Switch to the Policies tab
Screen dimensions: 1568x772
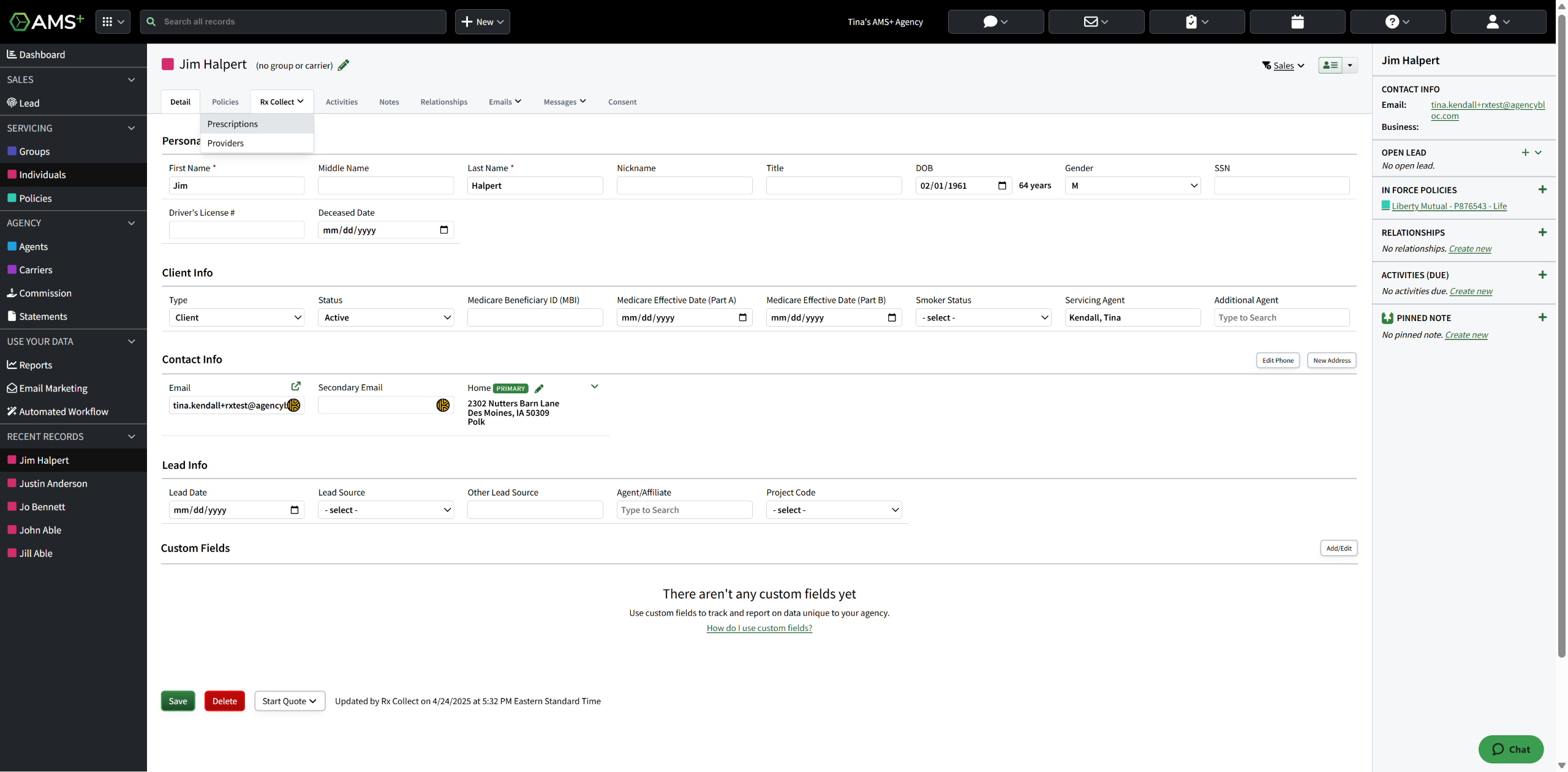click(225, 102)
